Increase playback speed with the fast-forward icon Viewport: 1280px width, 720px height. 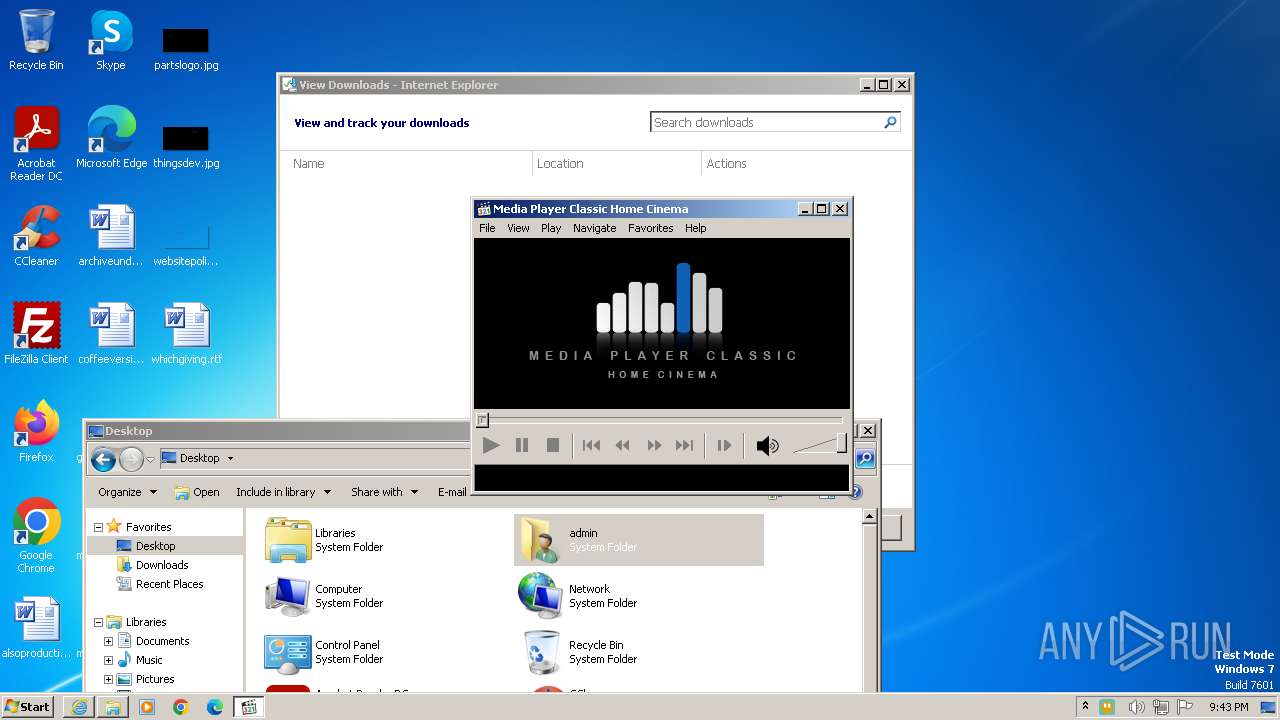click(654, 445)
